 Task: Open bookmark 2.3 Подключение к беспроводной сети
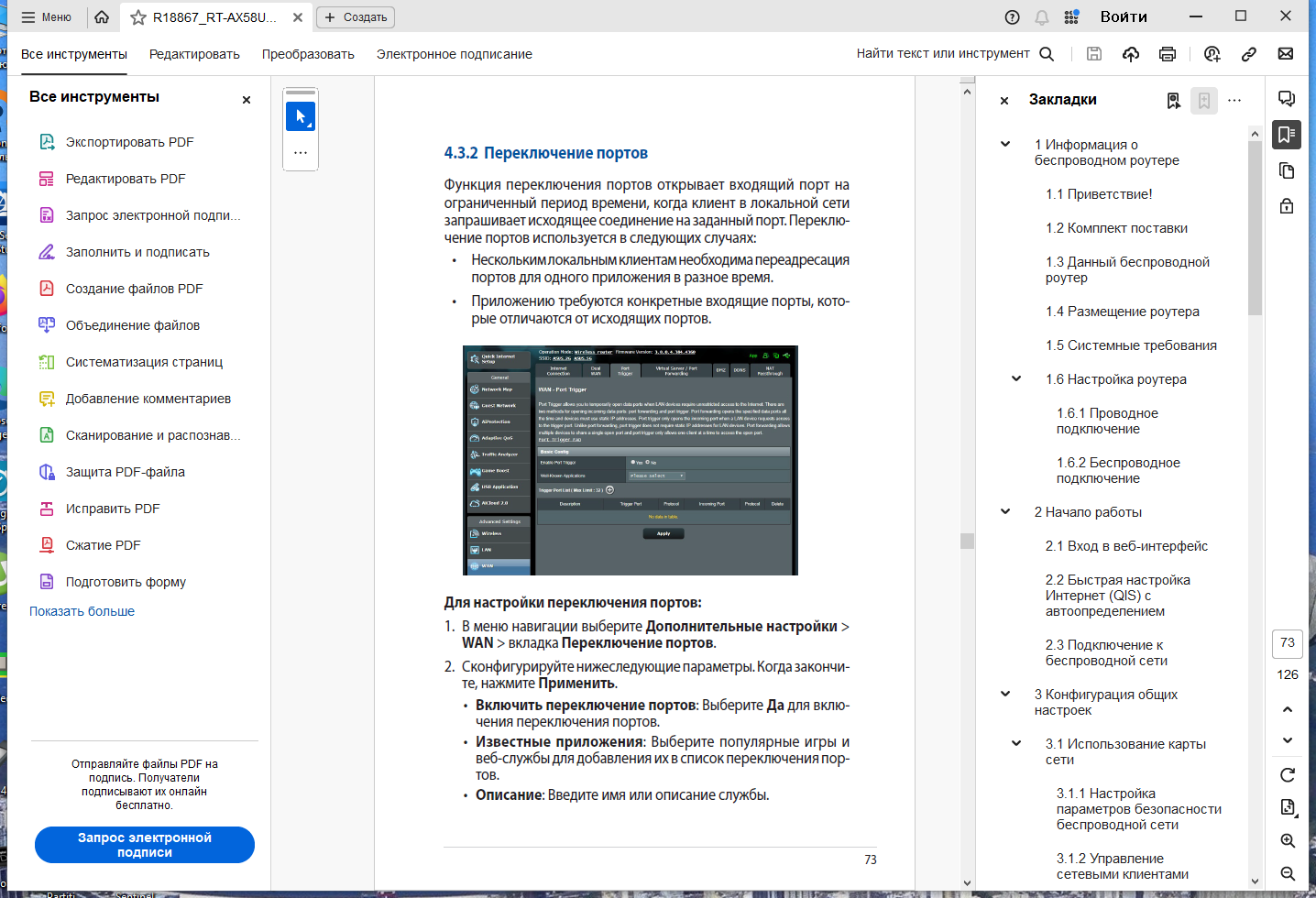click(x=1106, y=652)
